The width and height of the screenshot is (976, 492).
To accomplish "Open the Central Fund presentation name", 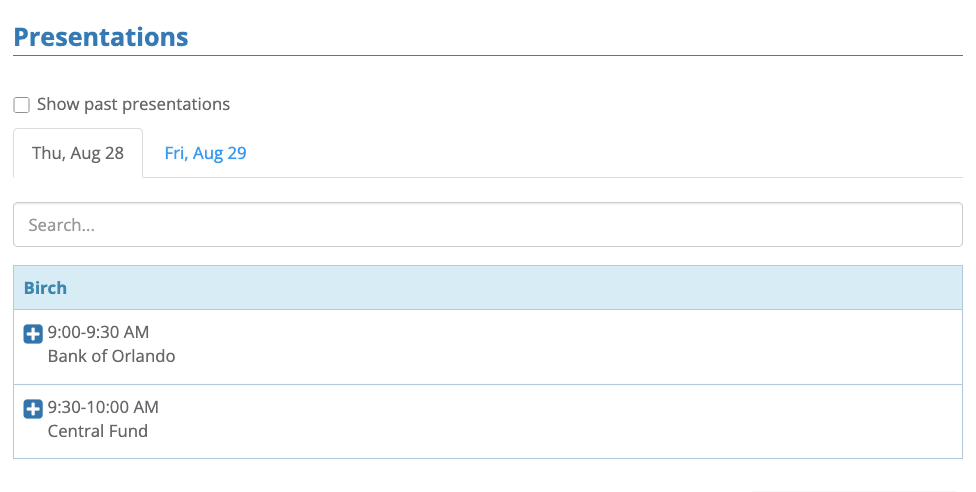I will (97, 431).
